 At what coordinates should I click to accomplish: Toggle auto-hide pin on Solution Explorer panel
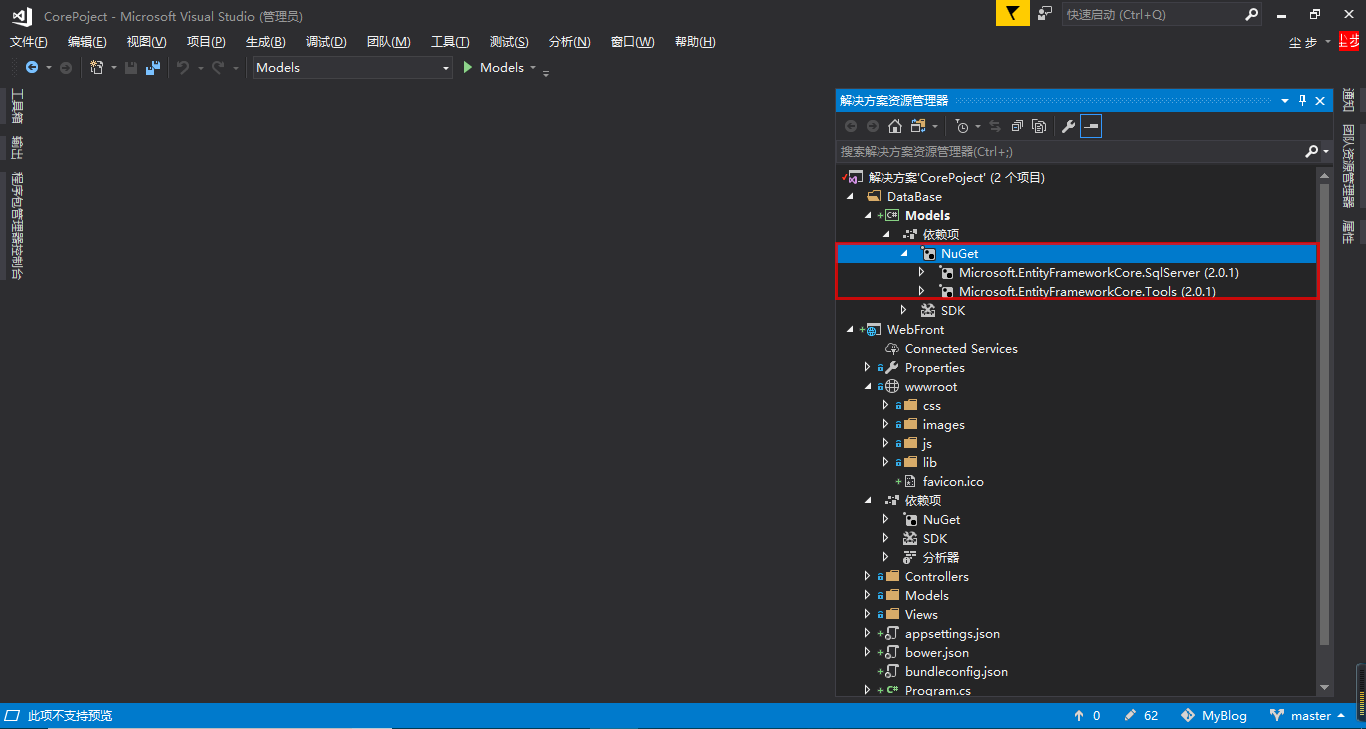(1302, 101)
